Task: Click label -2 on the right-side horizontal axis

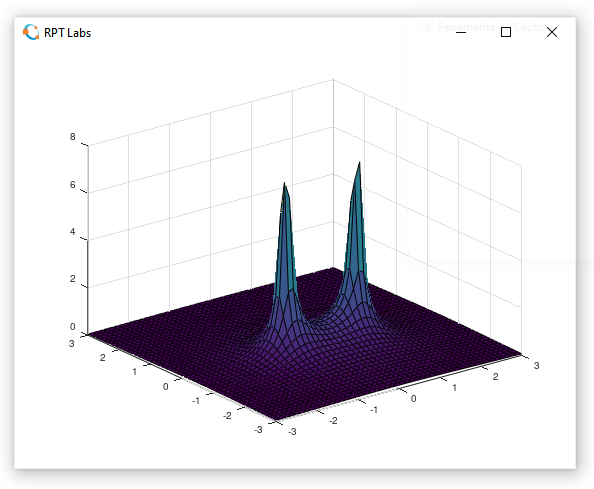Action: (333, 421)
